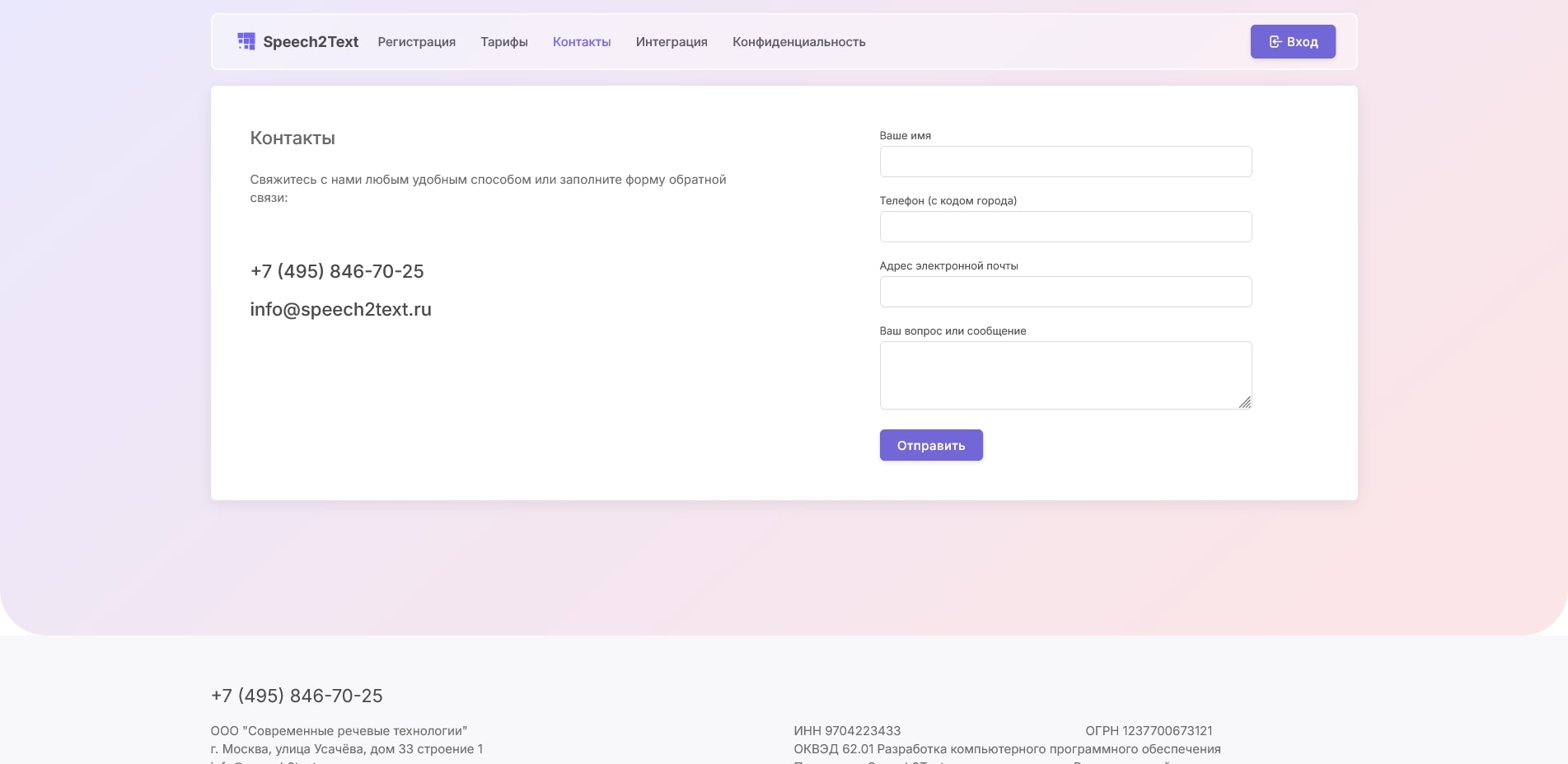Screen dimensions: 1568x764
Task: Focus the Адрес электронной почты field
Action: 1065,292
